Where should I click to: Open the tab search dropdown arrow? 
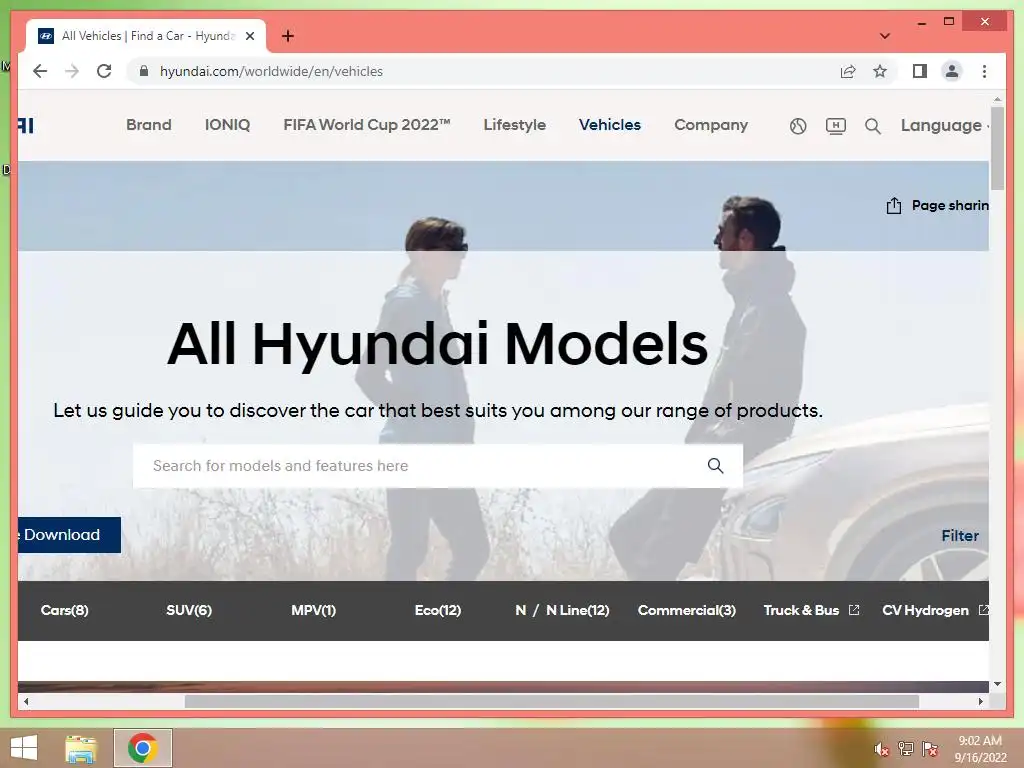point(884,36)
